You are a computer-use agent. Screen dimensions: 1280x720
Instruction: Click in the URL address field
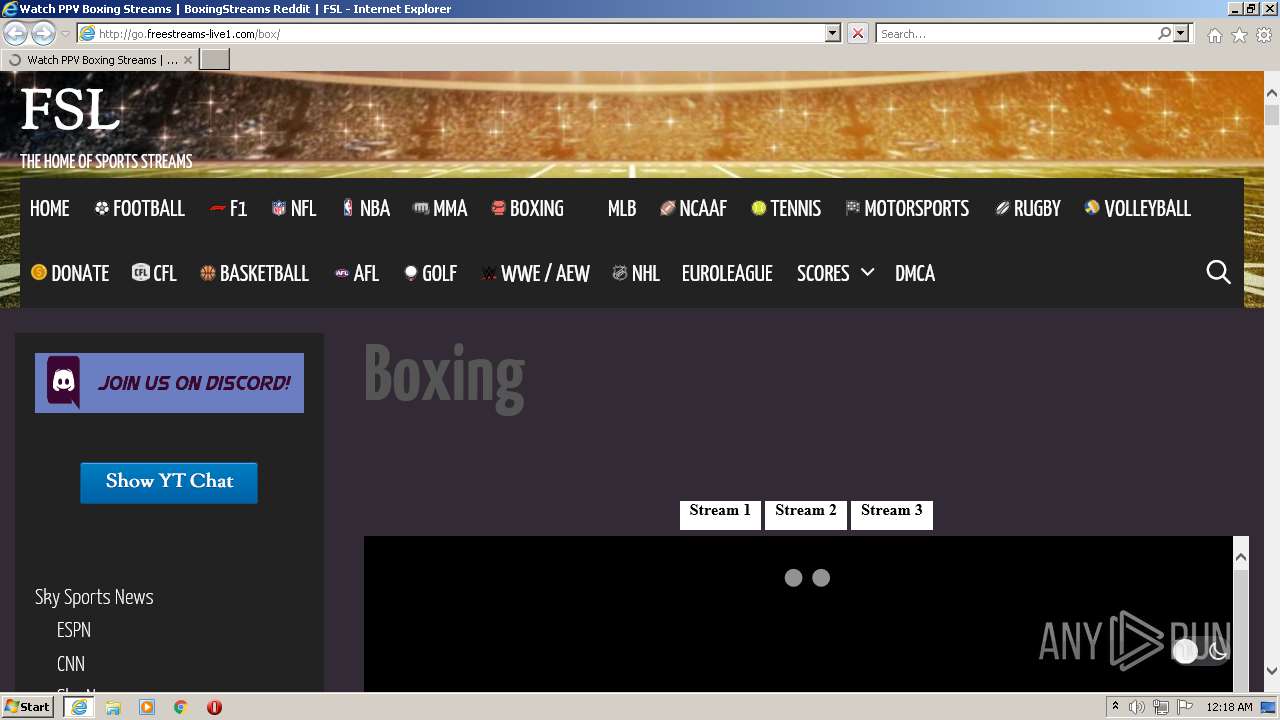pyautogui.click(x=460, y=33)
